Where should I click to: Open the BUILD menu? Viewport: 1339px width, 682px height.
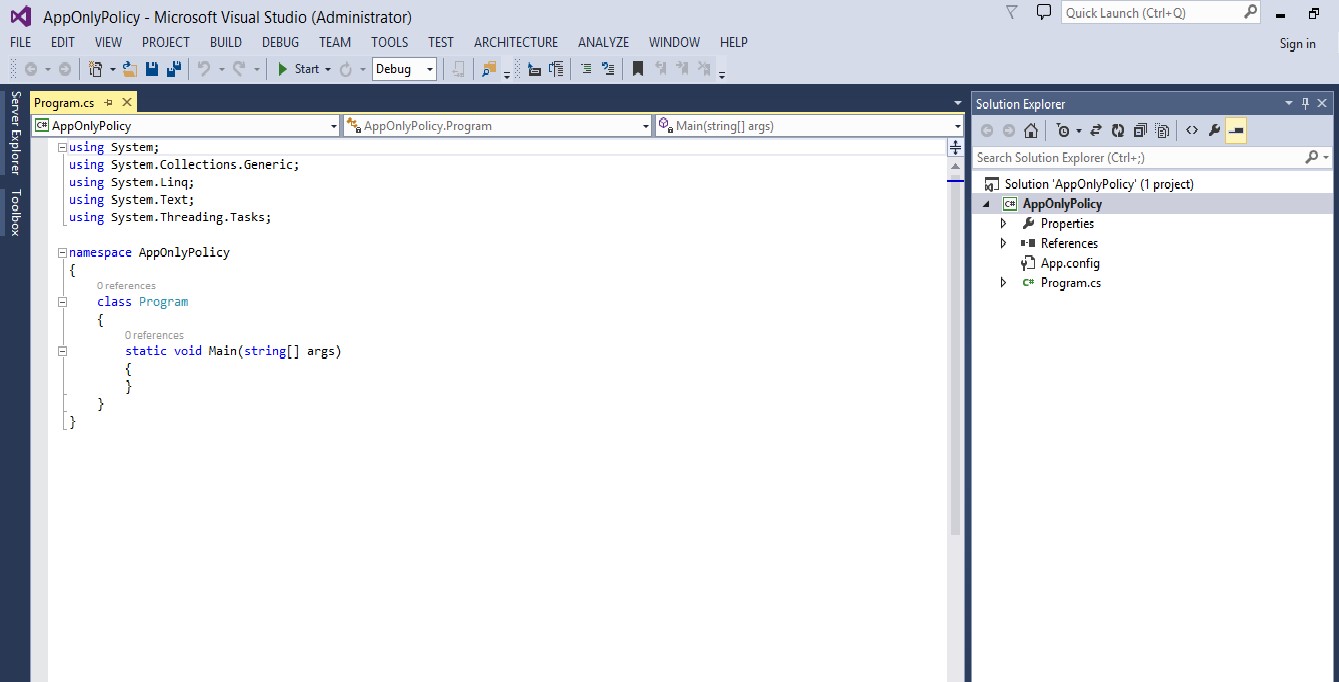[226, 42]
